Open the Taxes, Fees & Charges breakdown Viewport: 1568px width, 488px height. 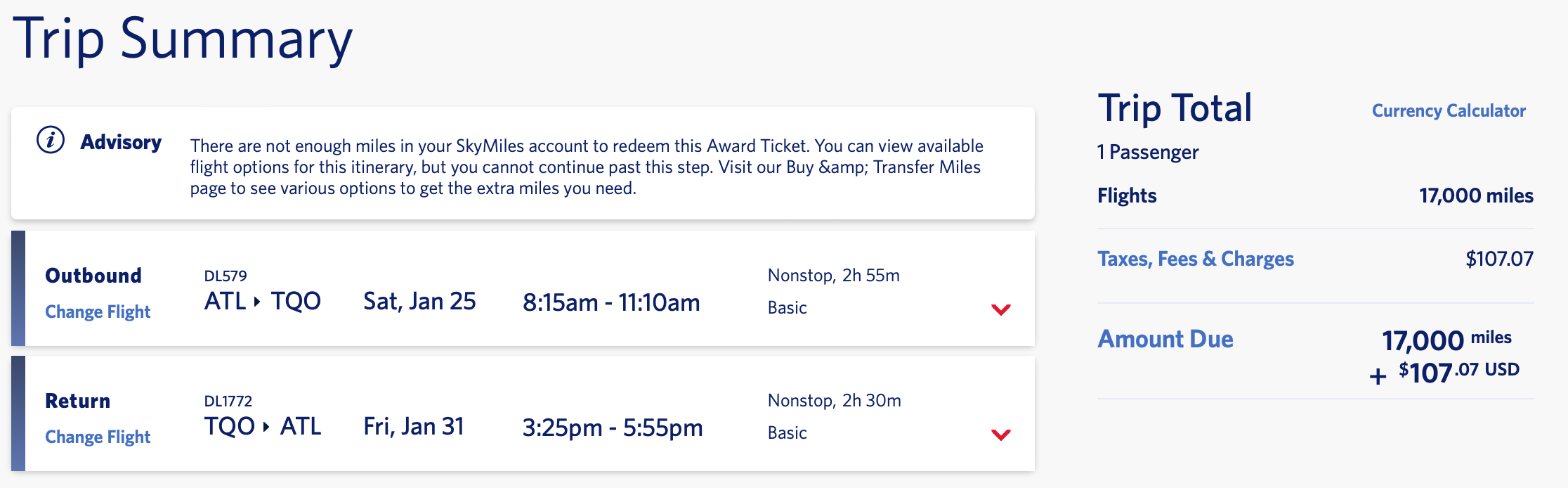1195,259
